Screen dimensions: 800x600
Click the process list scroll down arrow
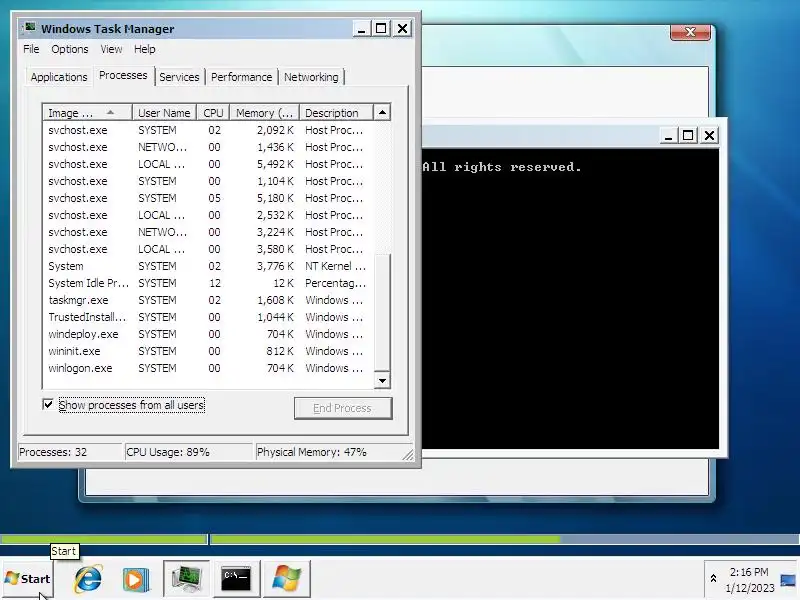click(382, 380)
